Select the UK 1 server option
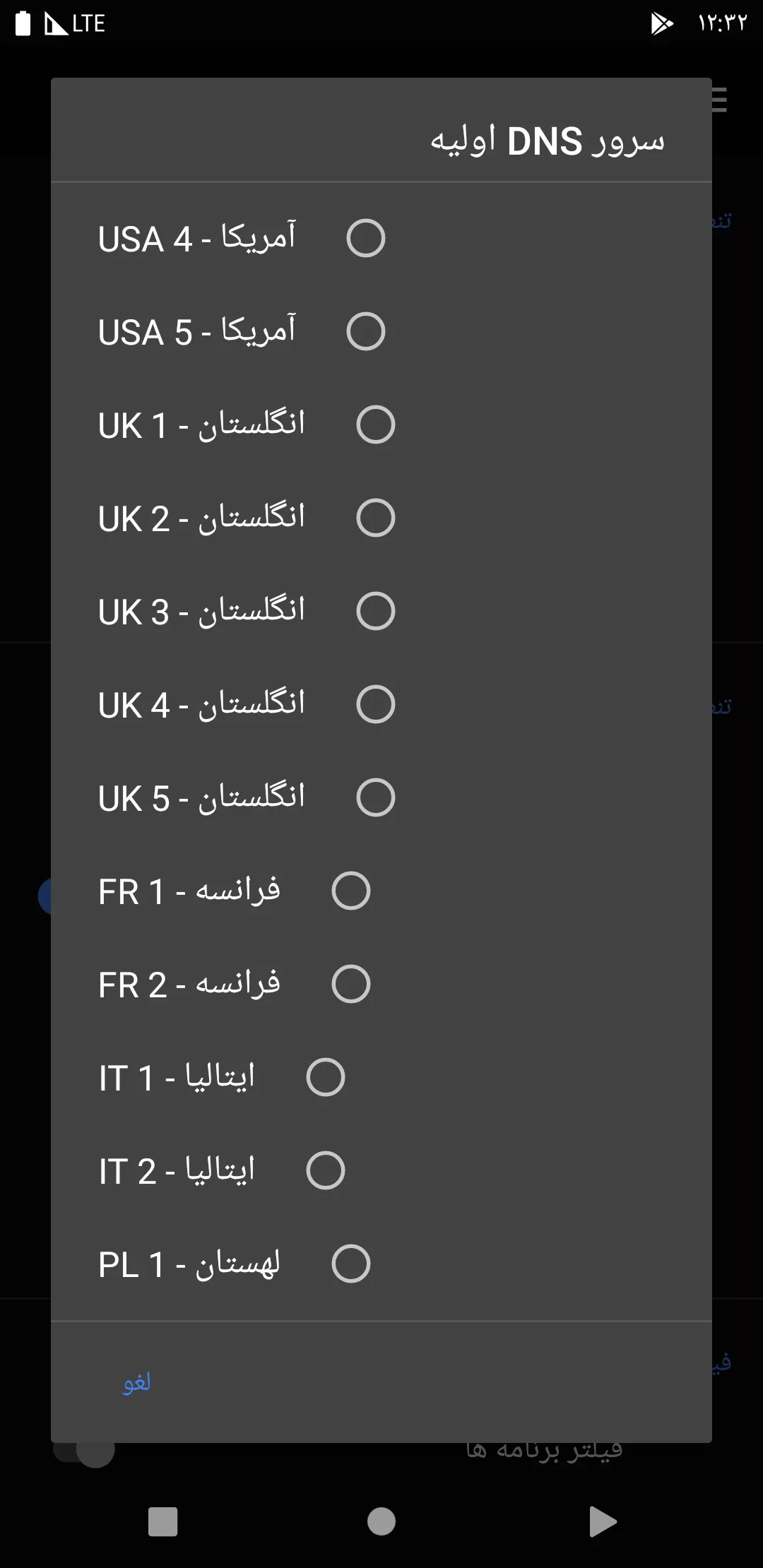This screenshot has width=763, height=1568. point(375,424)
